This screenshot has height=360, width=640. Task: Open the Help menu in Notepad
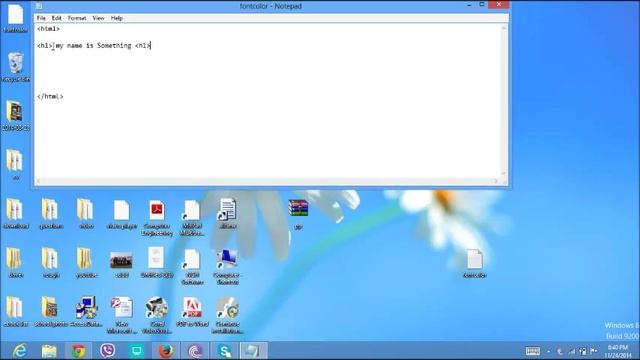tap(117, 18)
